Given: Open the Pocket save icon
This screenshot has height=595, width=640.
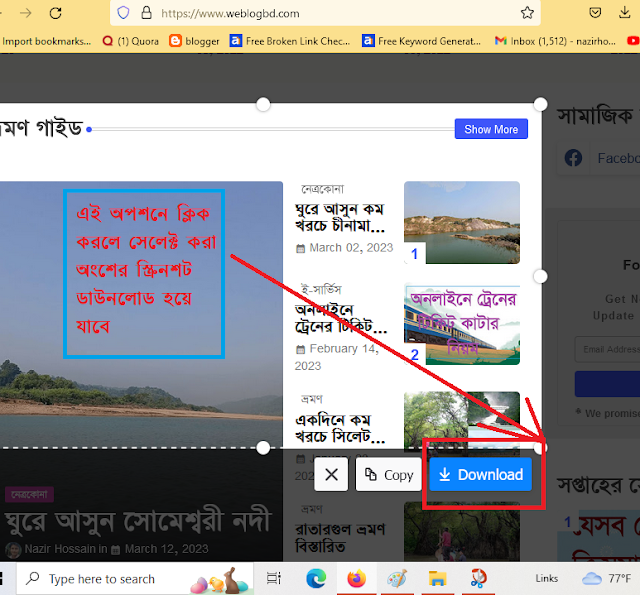Looking at the screenshot, I should coord(595,13).
